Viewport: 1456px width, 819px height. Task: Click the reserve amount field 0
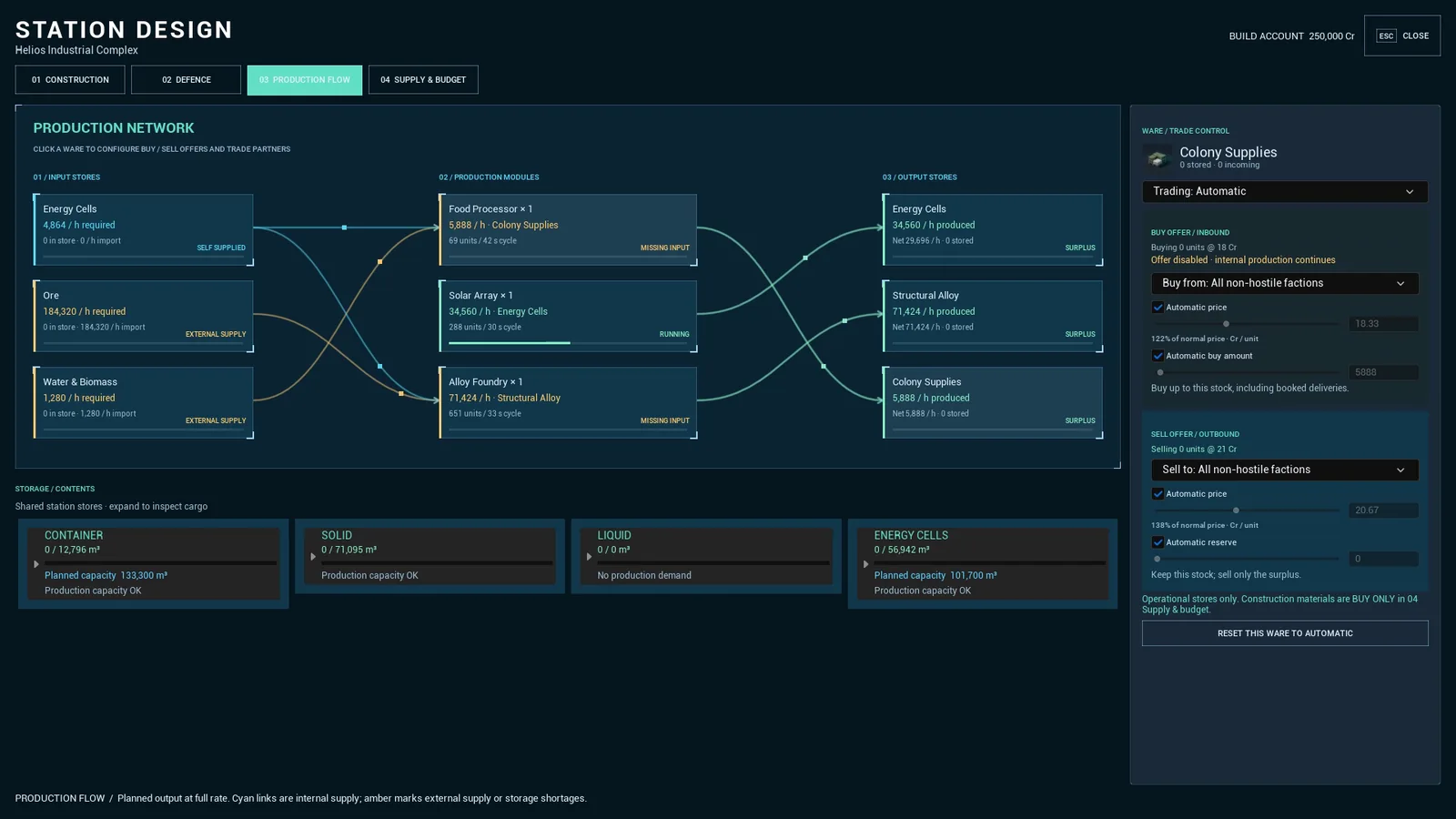coord(1383,559)
